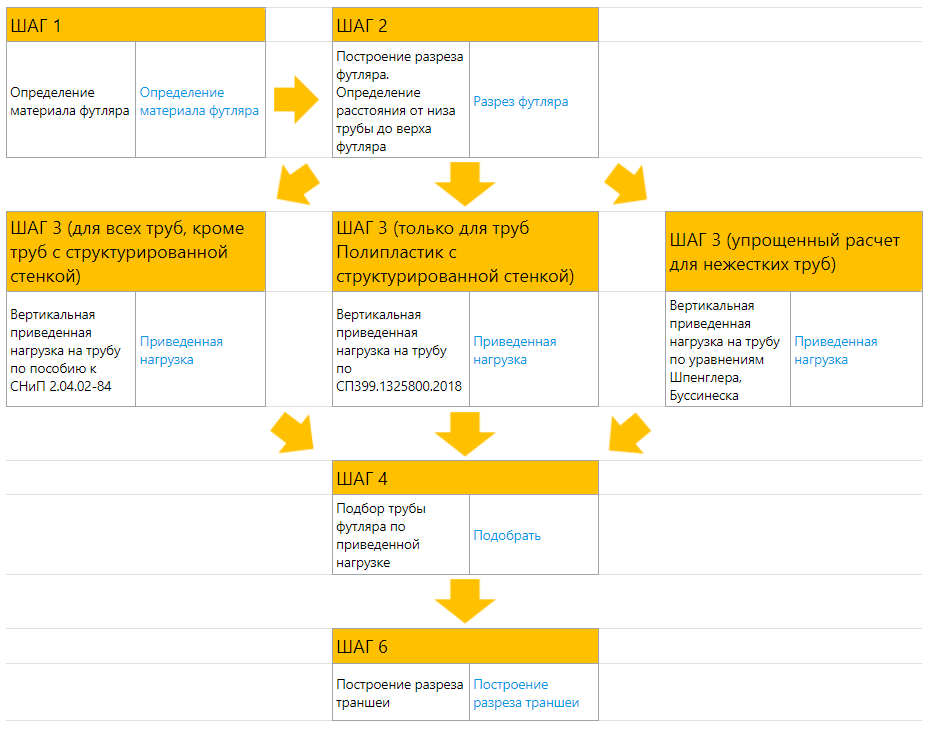Click the 'Подобрать' link in ШАГ 4
Screen dimensions: 934x729
point(507,535)
